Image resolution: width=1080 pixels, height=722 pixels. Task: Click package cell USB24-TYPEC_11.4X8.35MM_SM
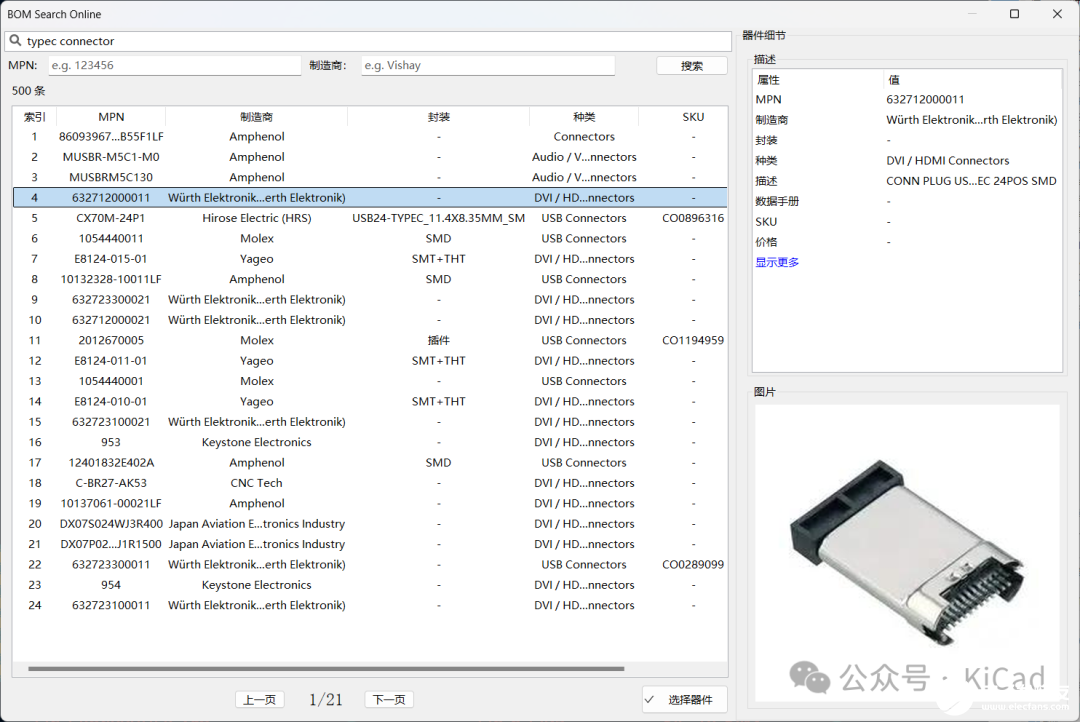tap(438, 218)
